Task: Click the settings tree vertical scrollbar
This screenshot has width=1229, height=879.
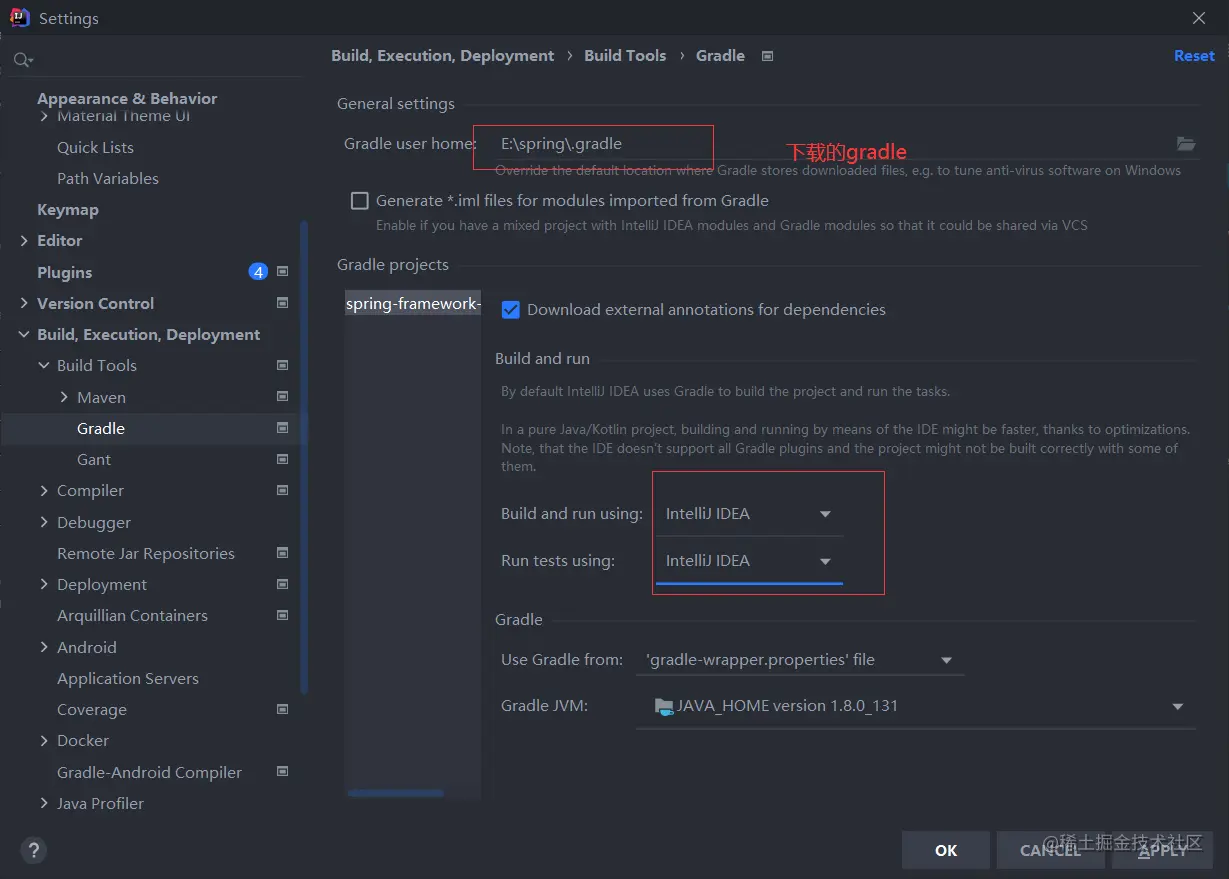Action: pos(304,457)
